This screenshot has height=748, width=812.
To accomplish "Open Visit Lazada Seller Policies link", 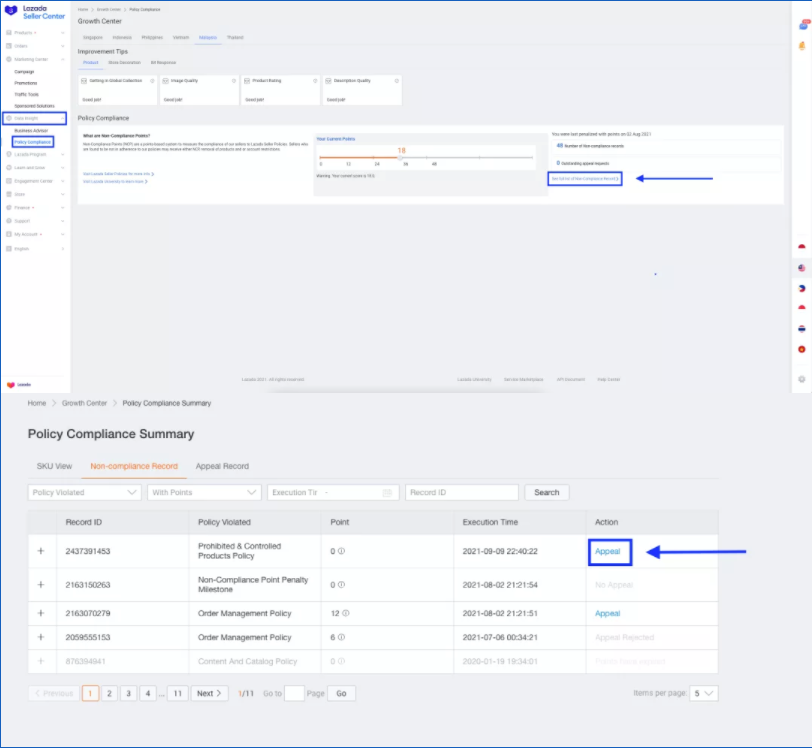I will (119, 174).
